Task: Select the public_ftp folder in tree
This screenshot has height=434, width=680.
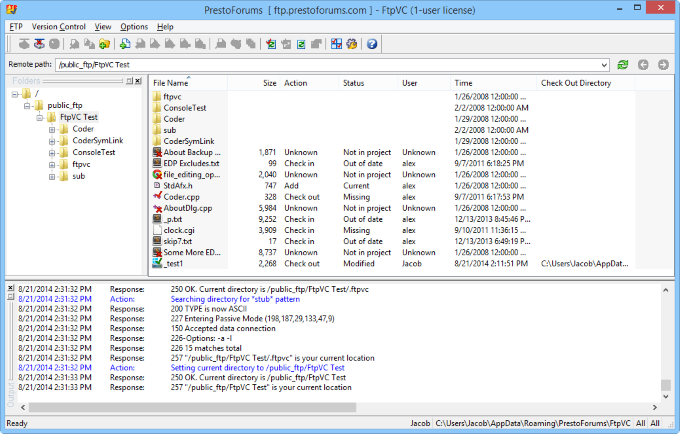Action: [65, 105]
